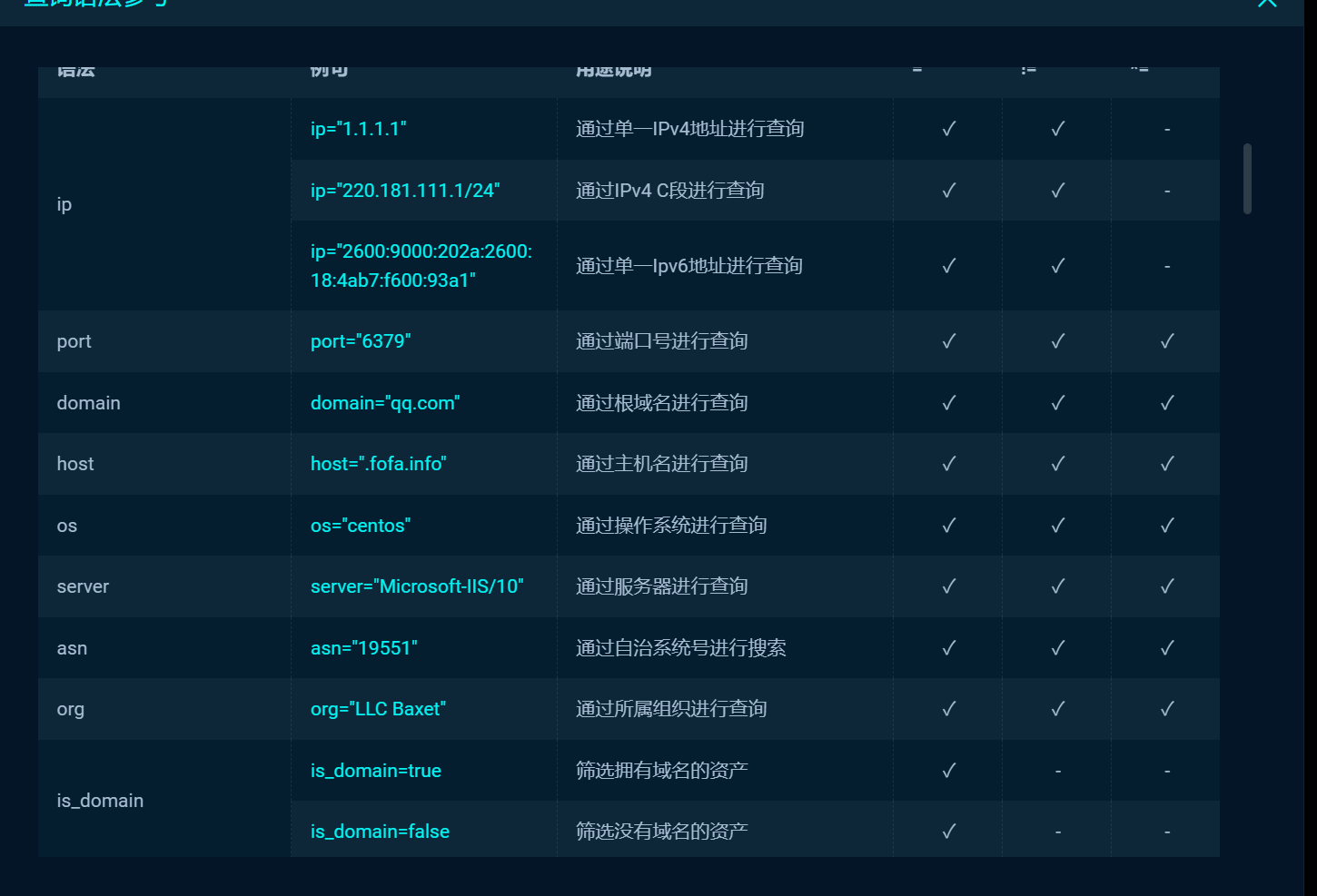Select the os="centos" example

(x=360, y=526)
